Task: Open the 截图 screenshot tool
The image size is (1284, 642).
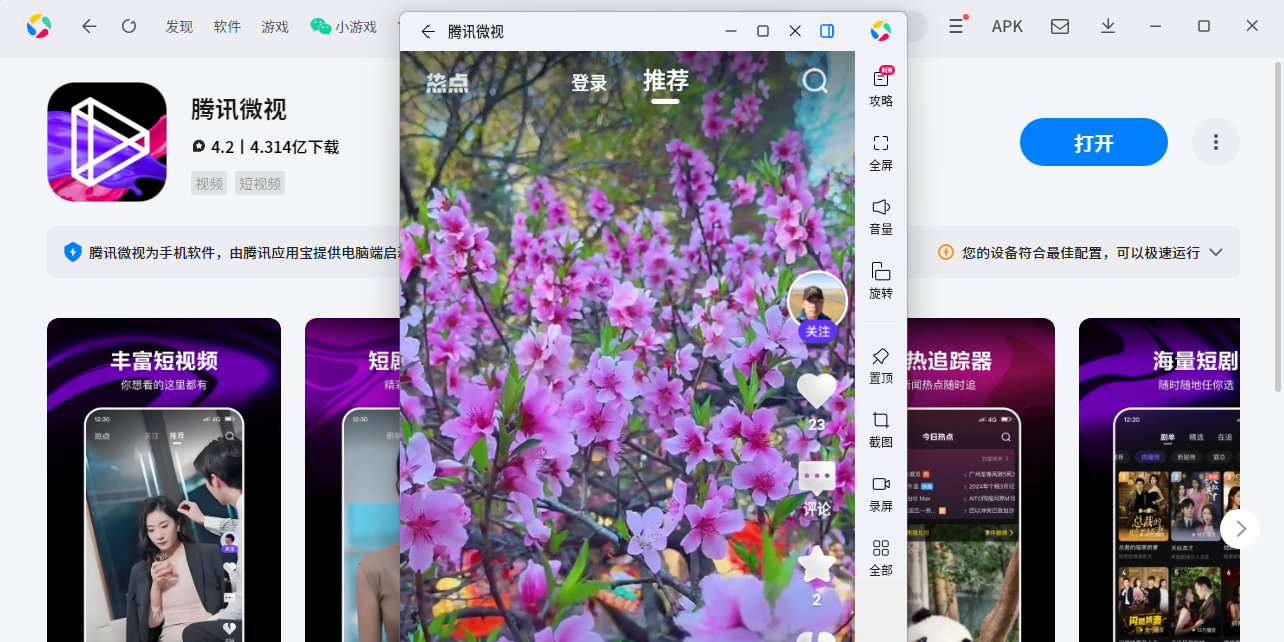Action: 881,428
